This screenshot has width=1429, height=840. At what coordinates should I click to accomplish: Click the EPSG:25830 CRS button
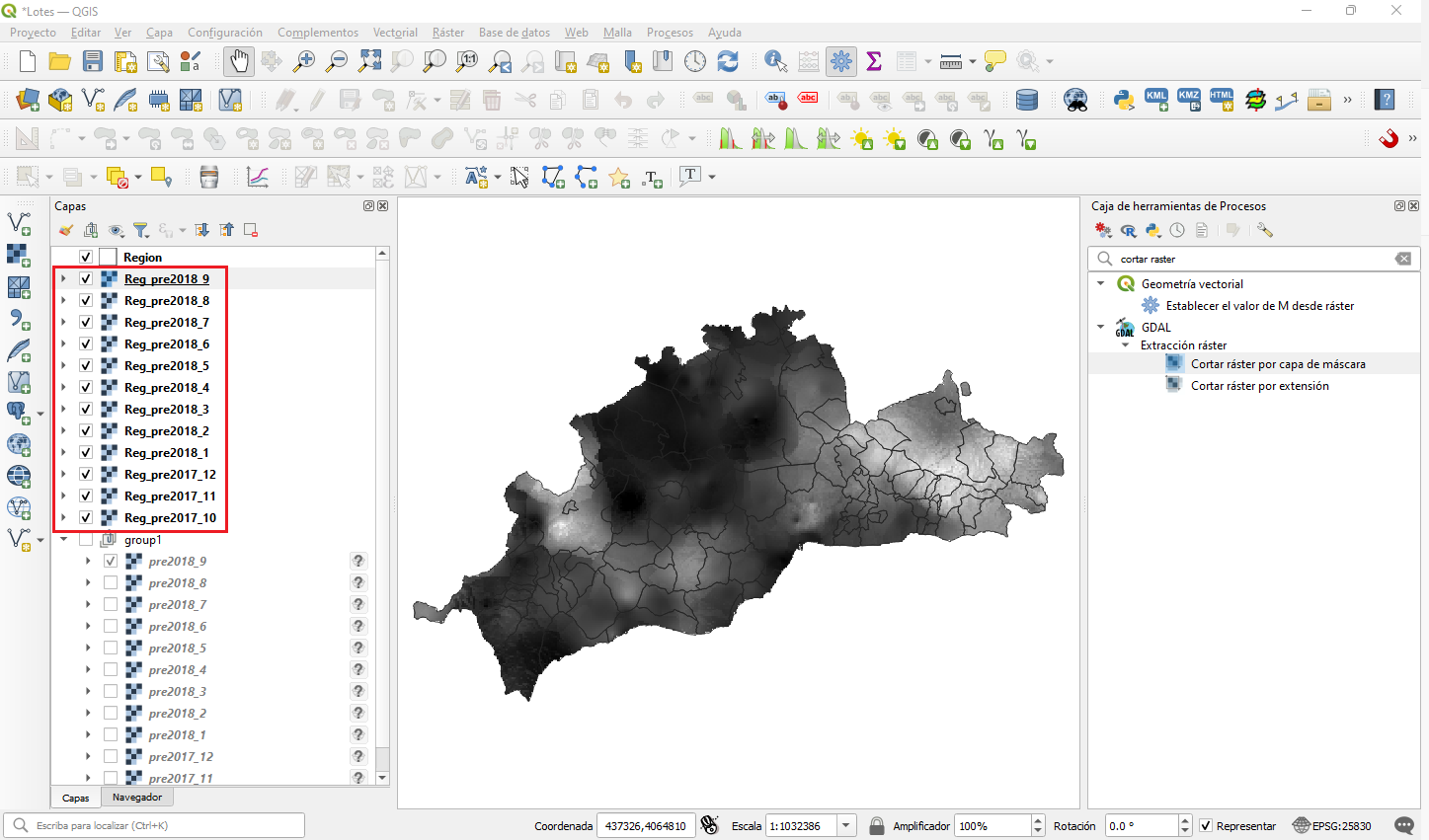click(x=1332, y=826)
